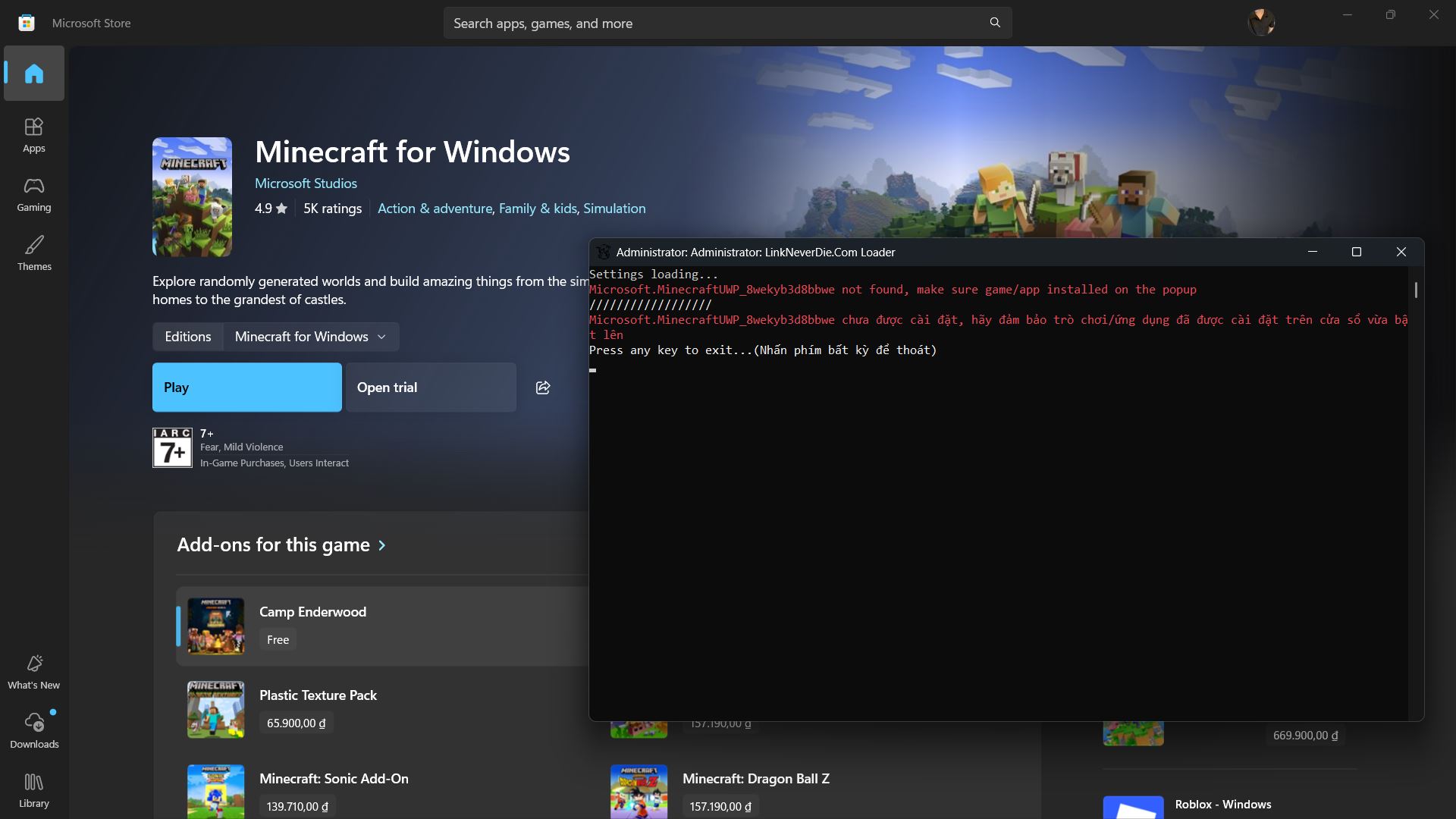Click the share icon beside Open trial
The image size is (1456, 819).
[x=543, y=388]
